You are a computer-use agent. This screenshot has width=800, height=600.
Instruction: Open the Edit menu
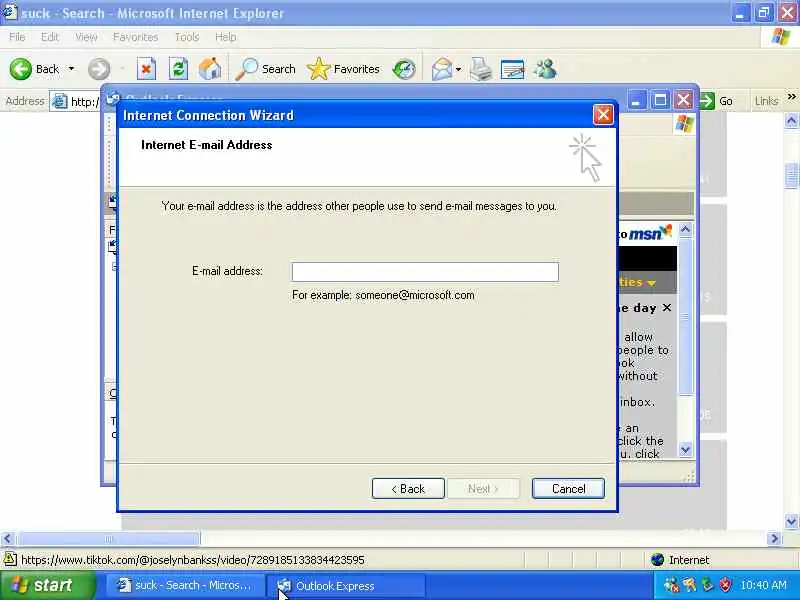(49, 37)
